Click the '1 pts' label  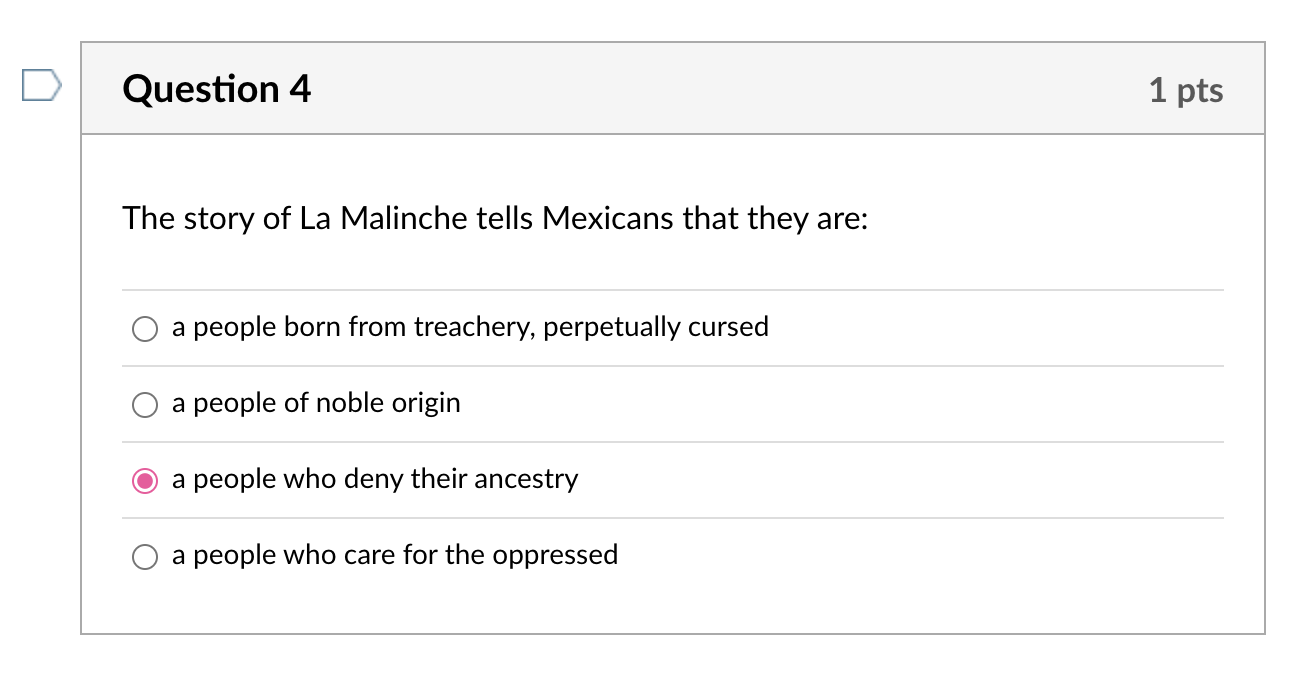(1187, 90)
